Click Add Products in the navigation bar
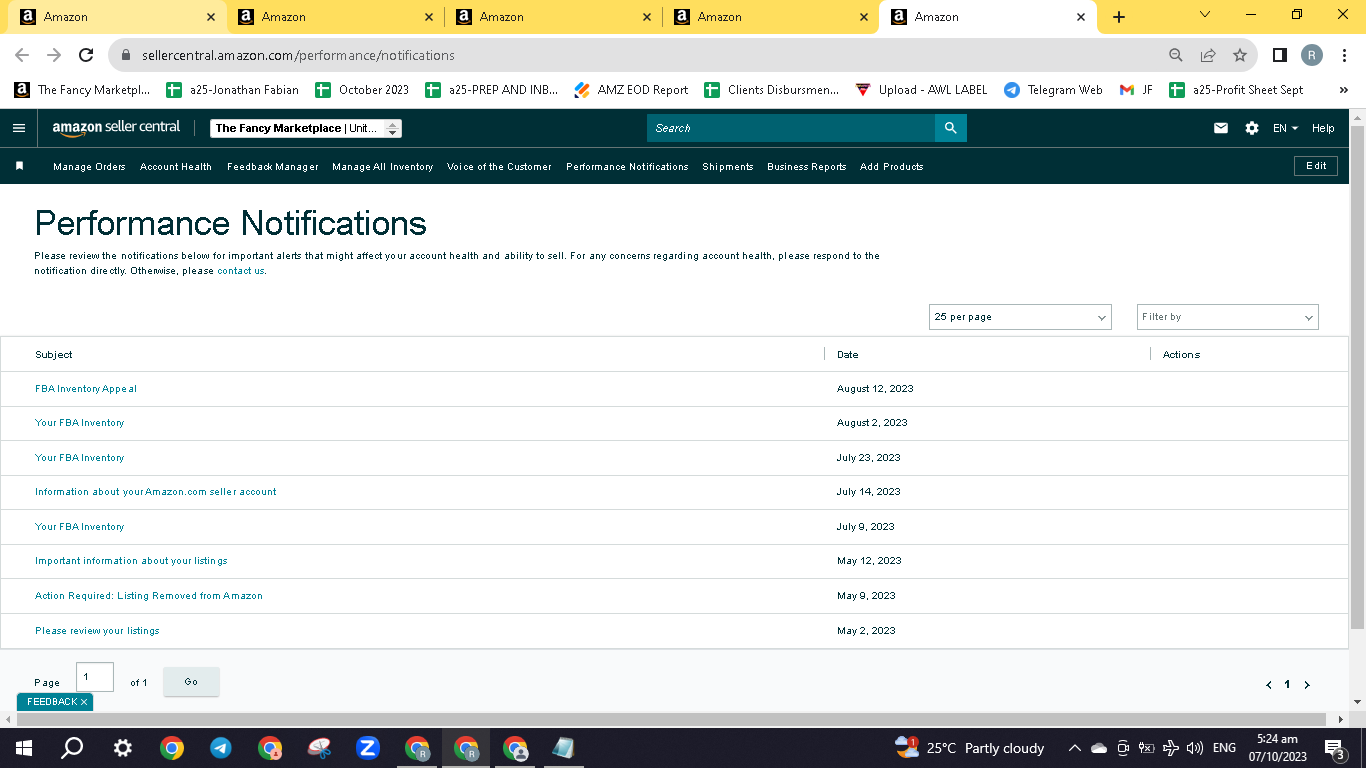Image resolution: width=1366 pixels, height=768 pixels. pyautogui.click(x=892, y=167)
